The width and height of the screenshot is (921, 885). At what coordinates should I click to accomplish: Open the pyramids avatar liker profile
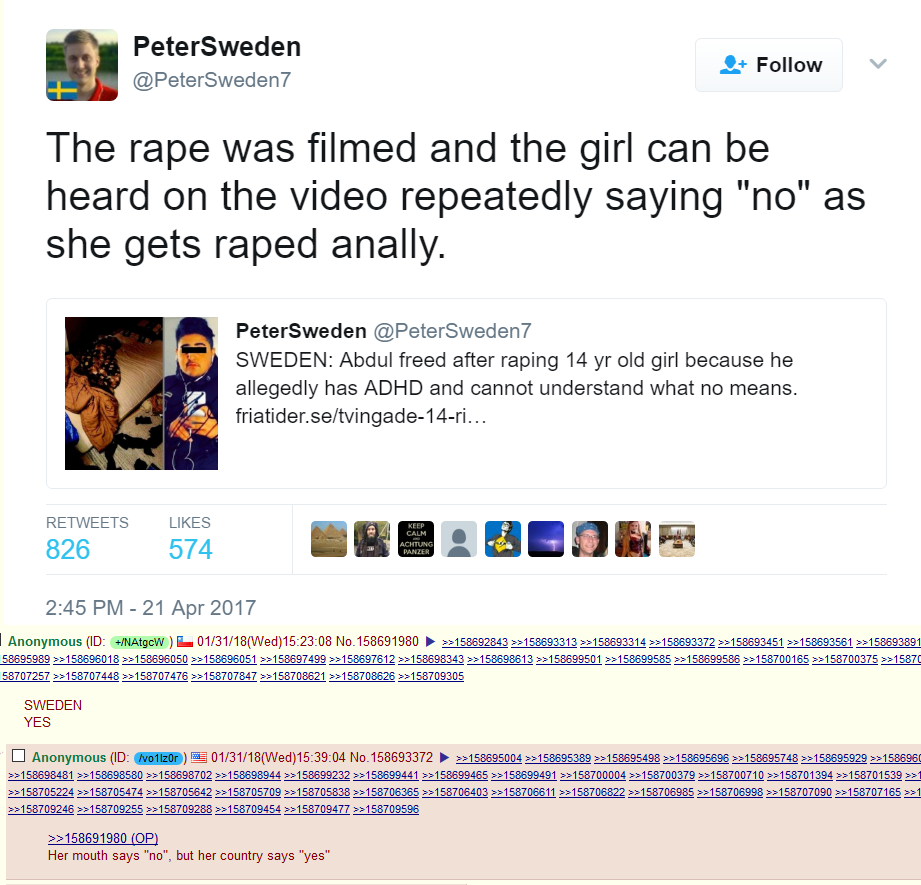(x=328, y=539)
